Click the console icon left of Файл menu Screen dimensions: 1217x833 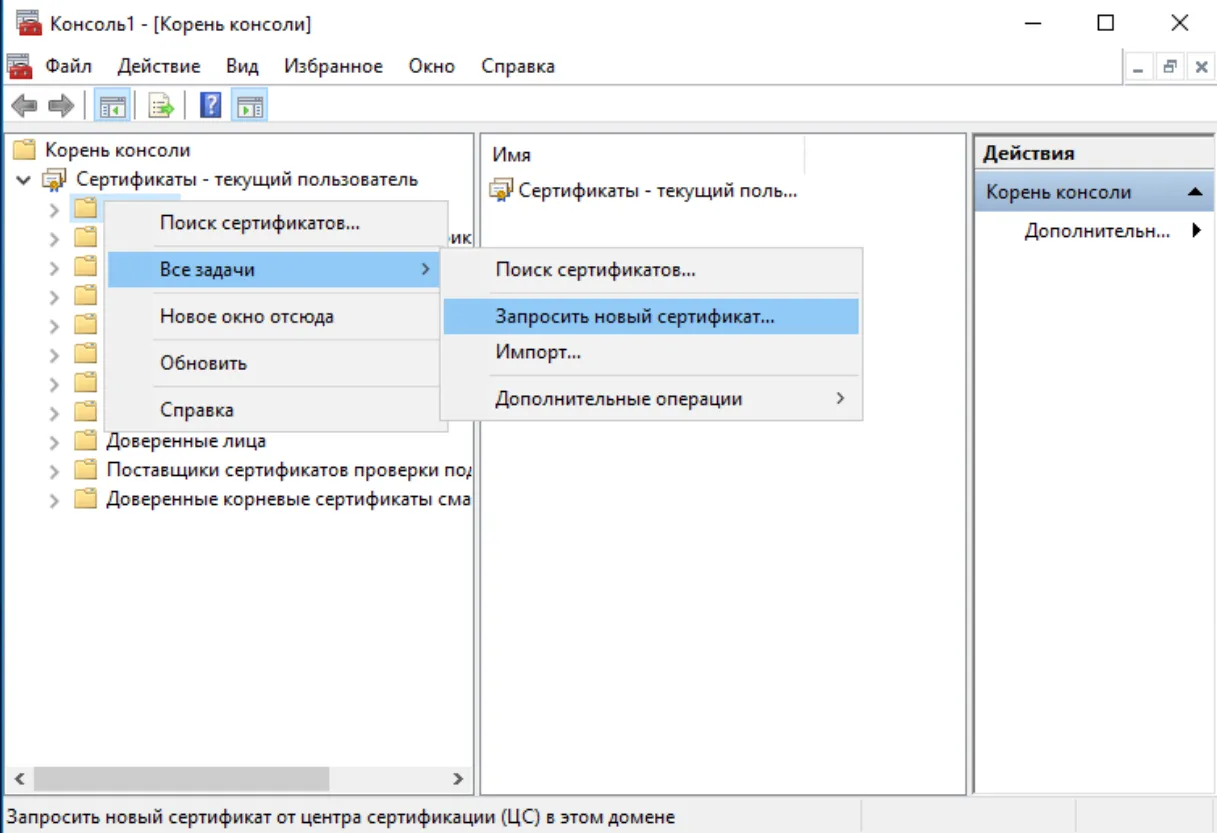pos(20,66)
